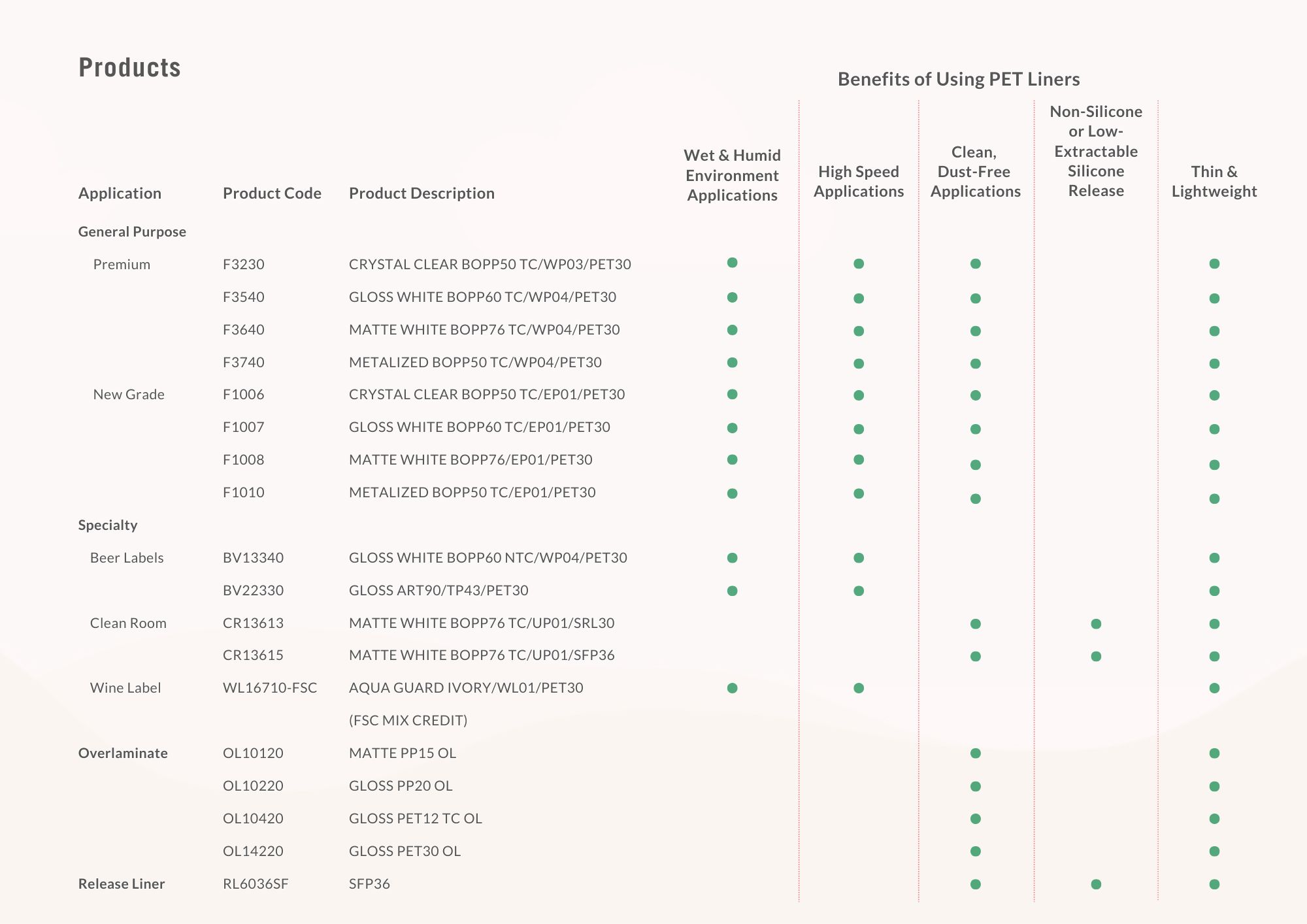Screen dimensions: 1307x924
Task: Click the High Speed Applications header
Action: (x=859, y=182)
